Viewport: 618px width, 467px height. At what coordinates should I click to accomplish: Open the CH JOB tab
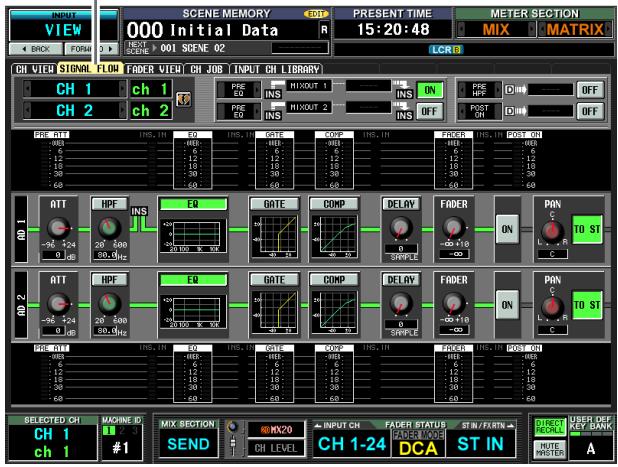(x=207, y=69)
